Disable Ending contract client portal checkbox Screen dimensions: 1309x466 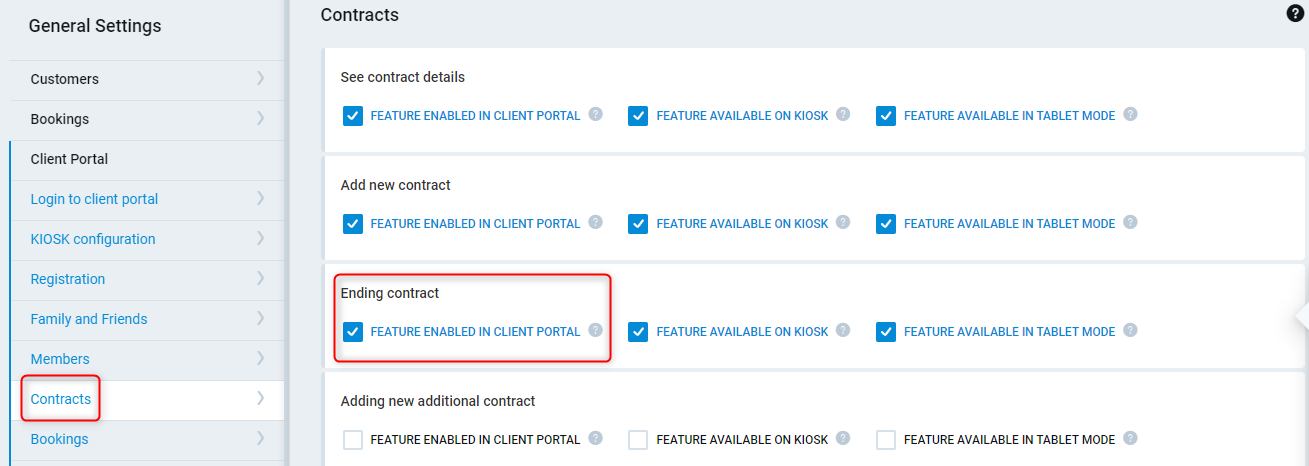[x=353, y=331]
